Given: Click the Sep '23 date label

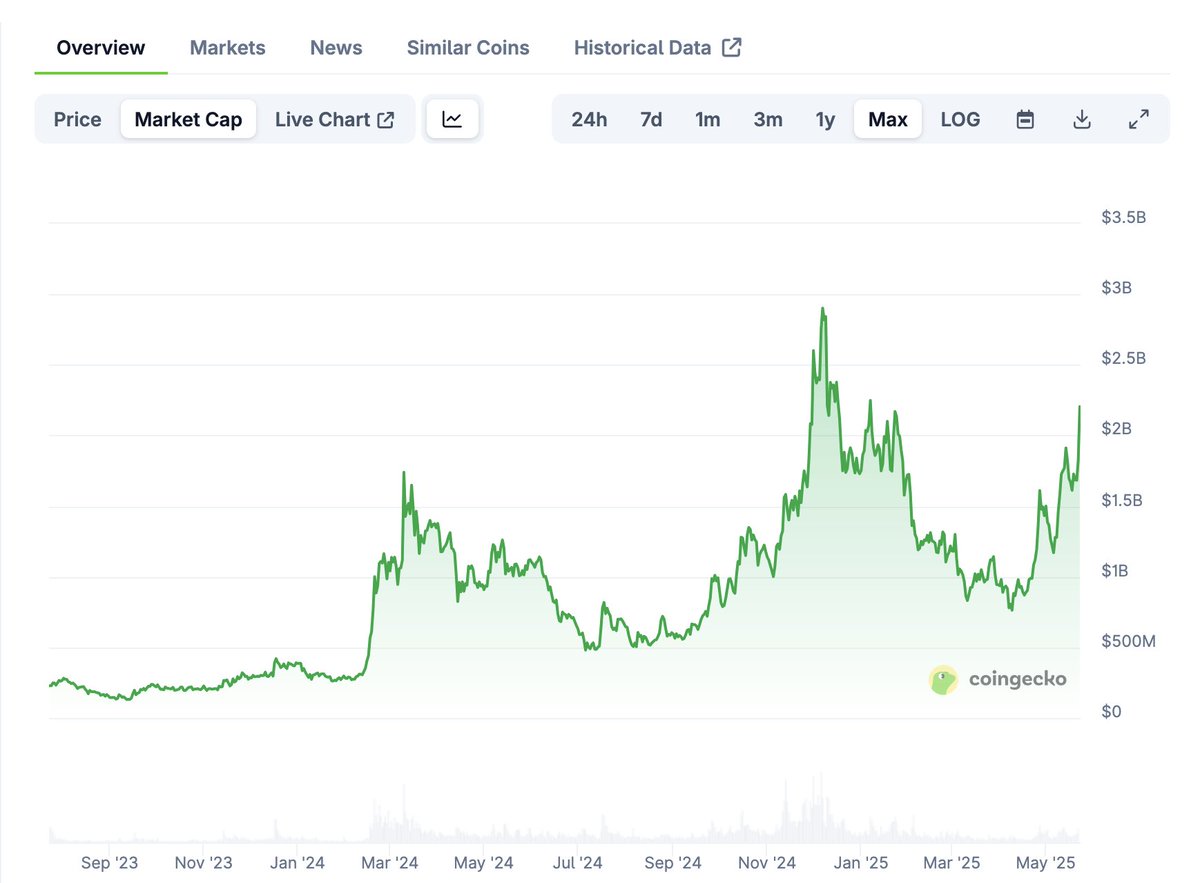Looking at the screenshot, I should [x=110, y=862].
